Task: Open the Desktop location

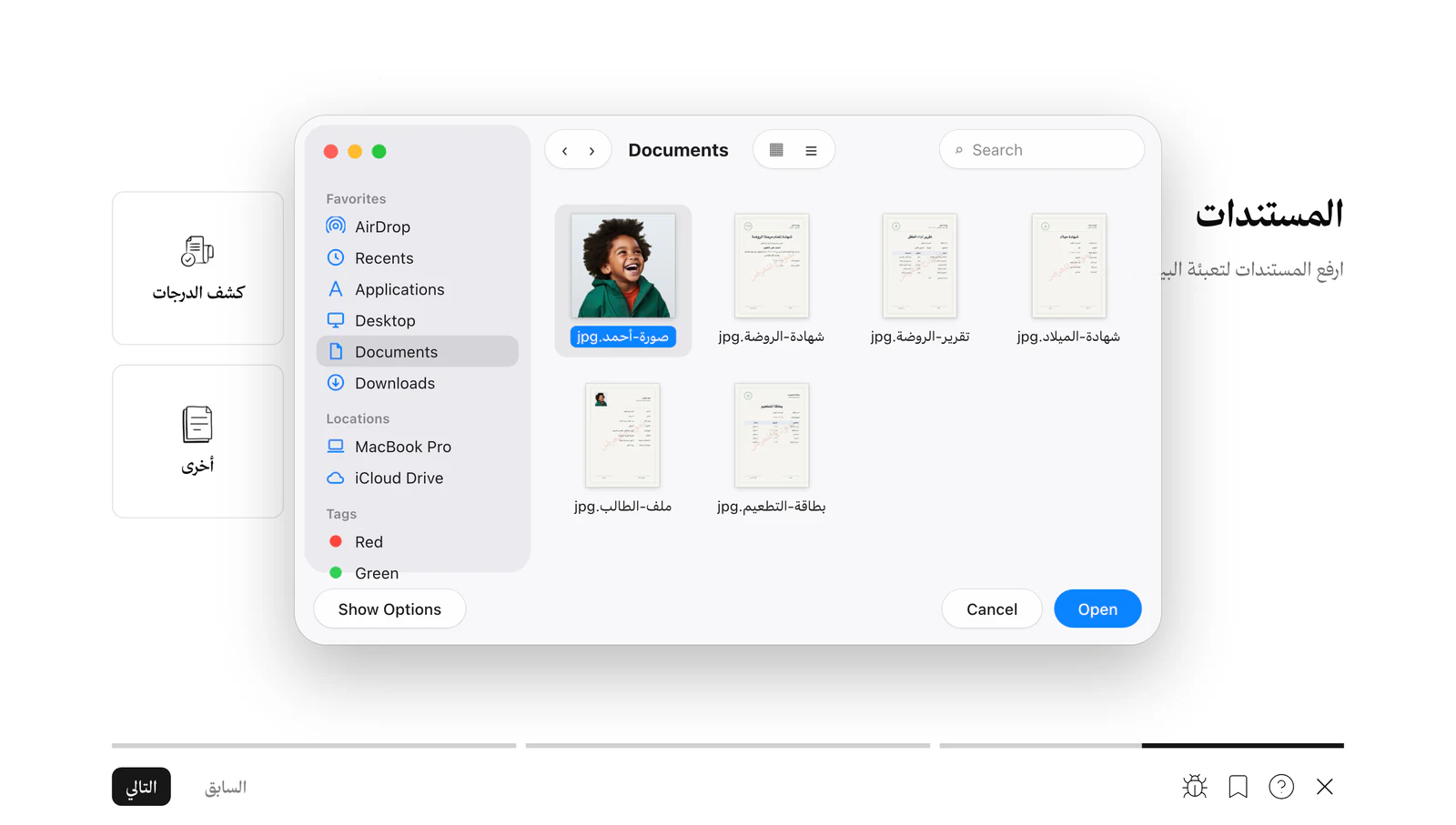Action: tap(417, 321)
